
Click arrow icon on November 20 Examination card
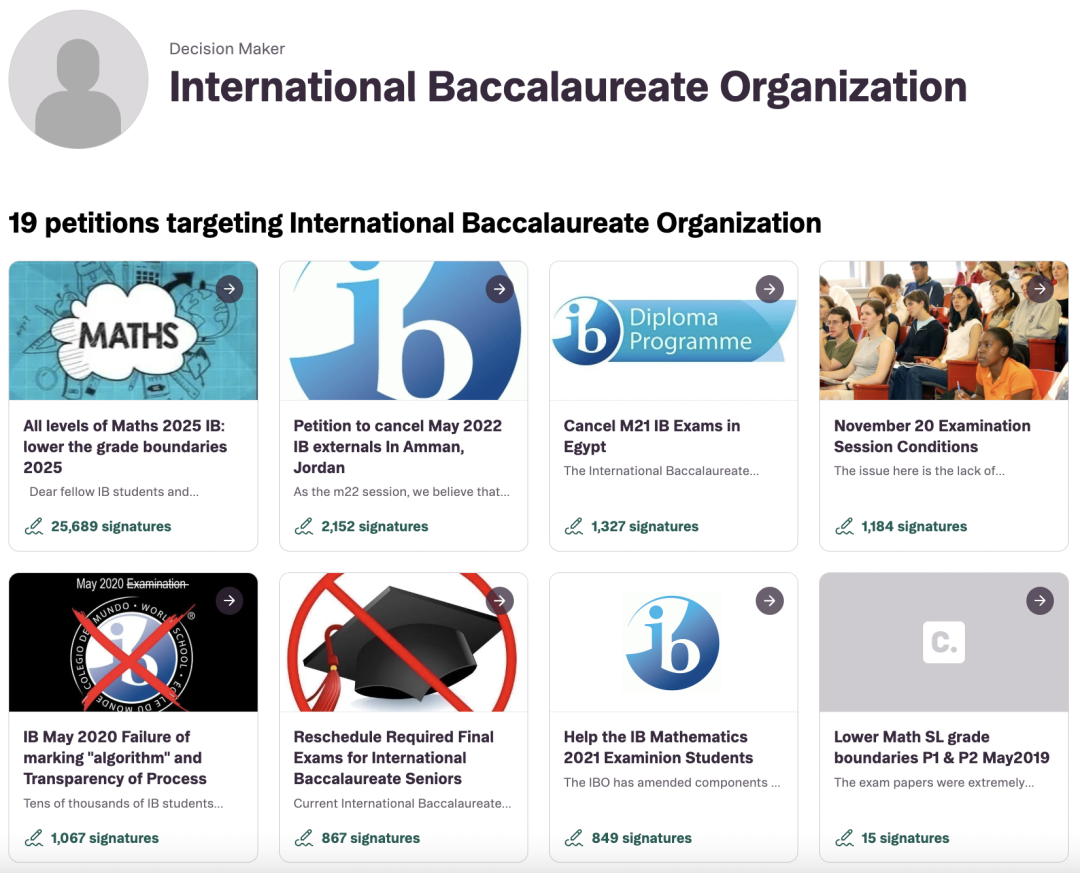(x=1039, y=289)
